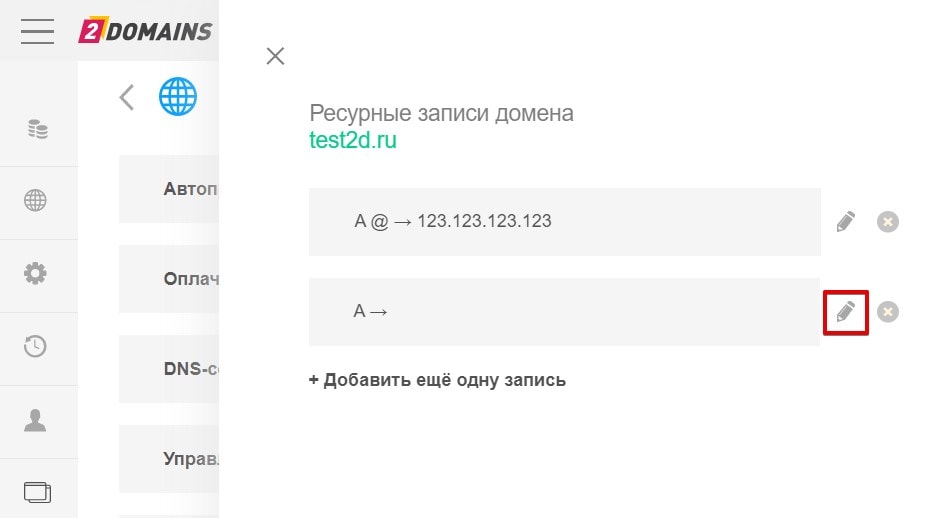
Task: Select the empty A → record row
Action: point(564,312)
